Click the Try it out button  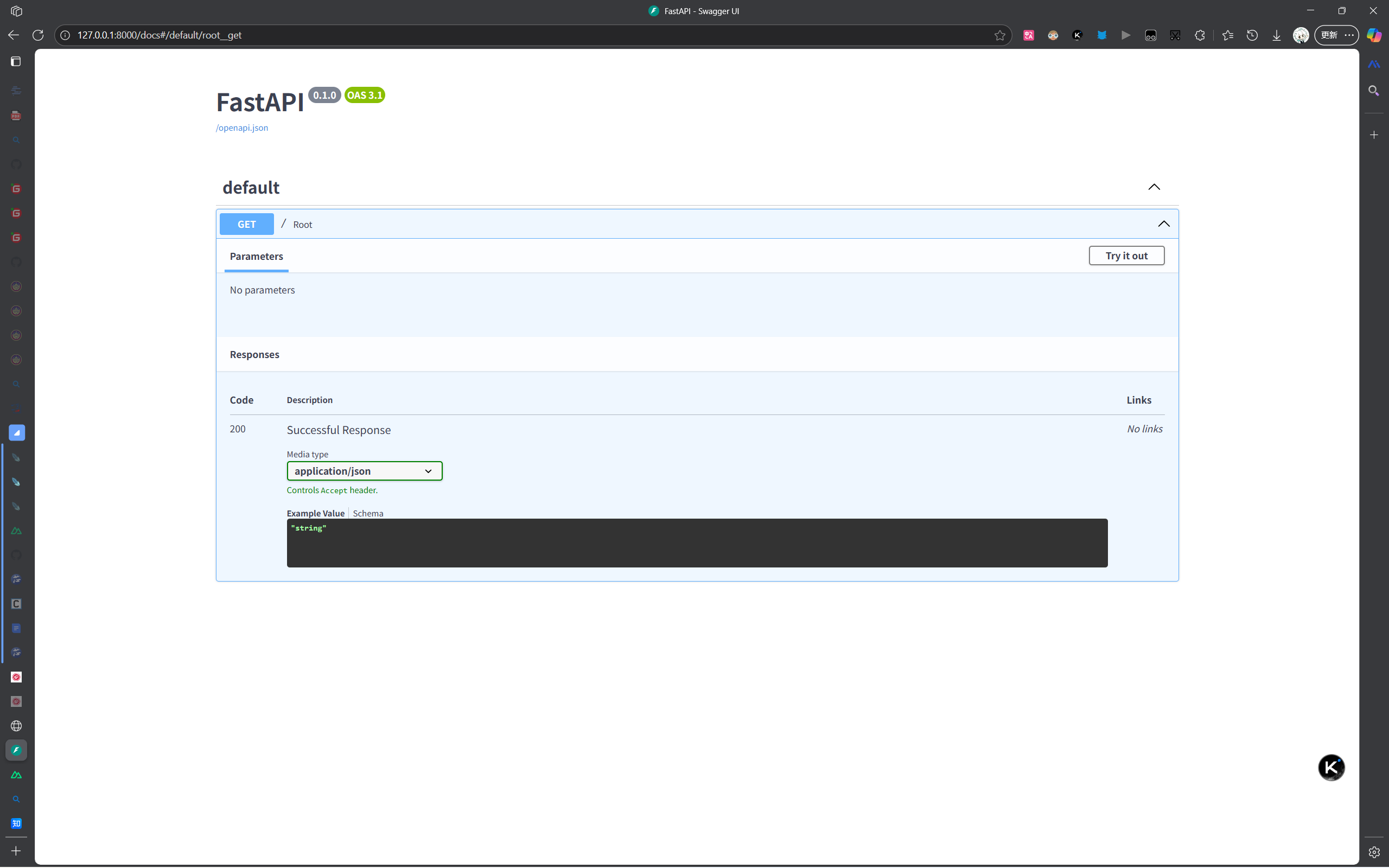1126,256
